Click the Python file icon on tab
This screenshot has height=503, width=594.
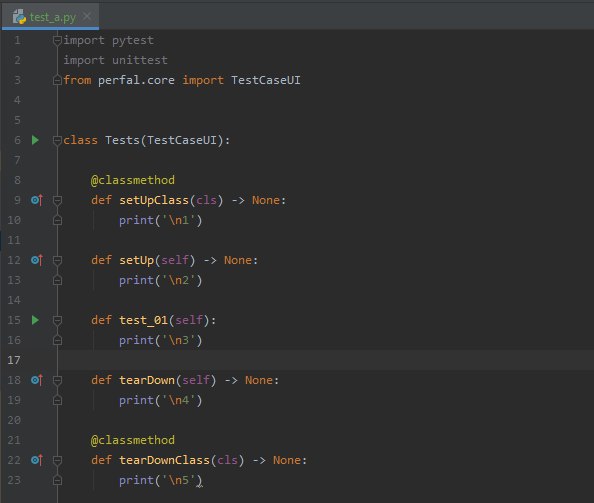tap(19, 17)
